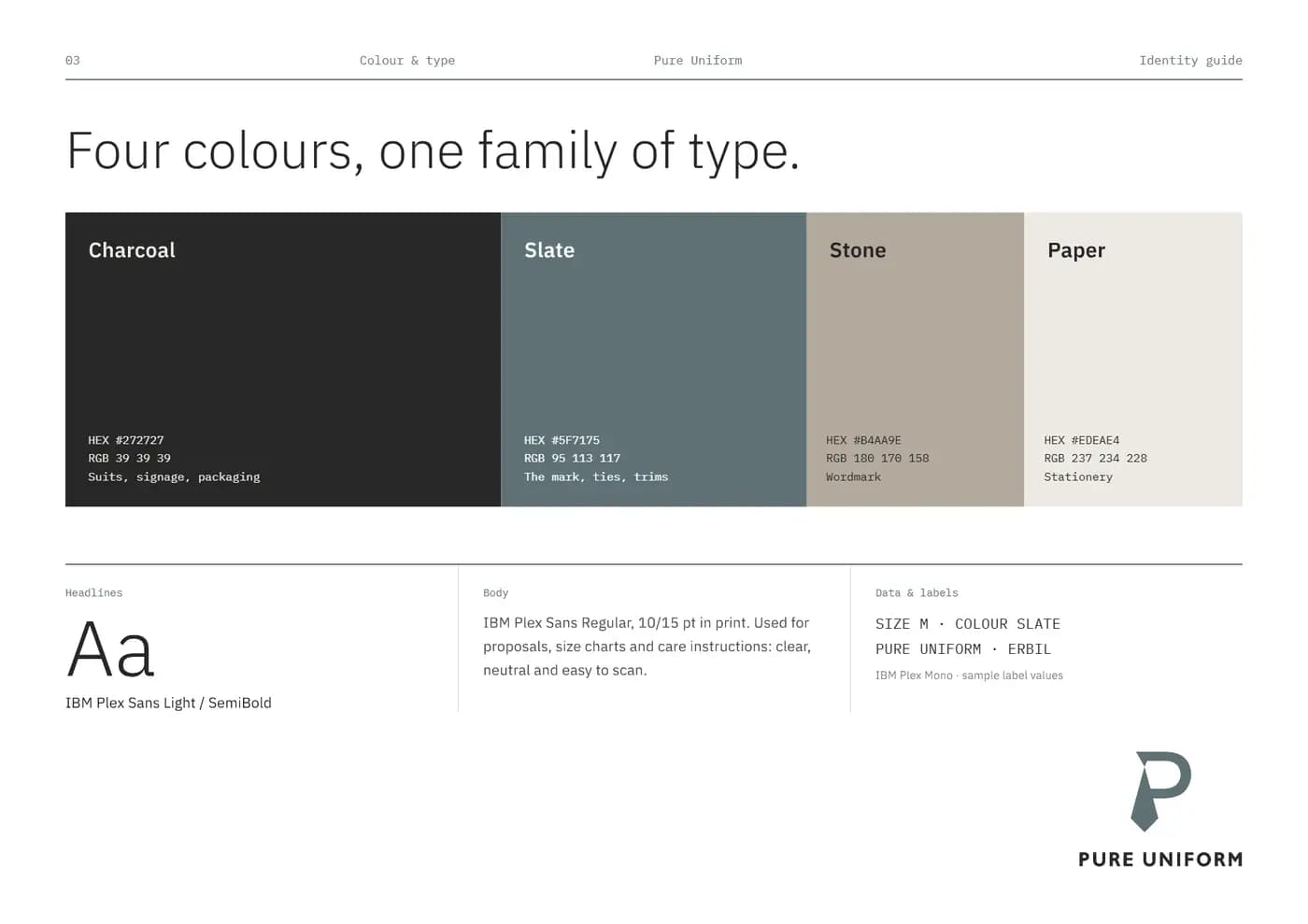Click 'IBM Plex Mono · sample label values' caption
Screen dimensions: 1308x924
pos(969,675)
